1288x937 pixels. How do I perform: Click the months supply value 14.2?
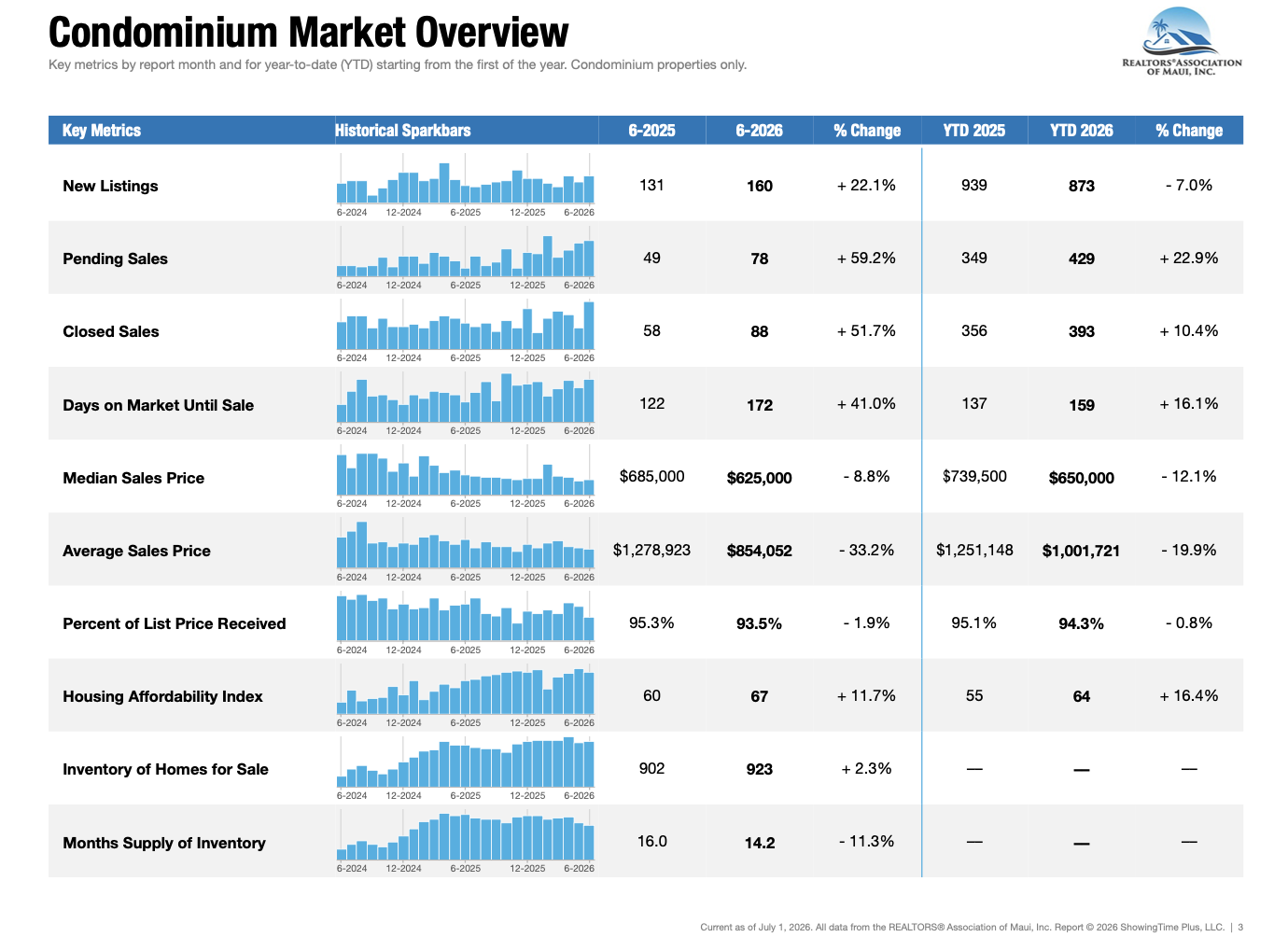point(760,843)
